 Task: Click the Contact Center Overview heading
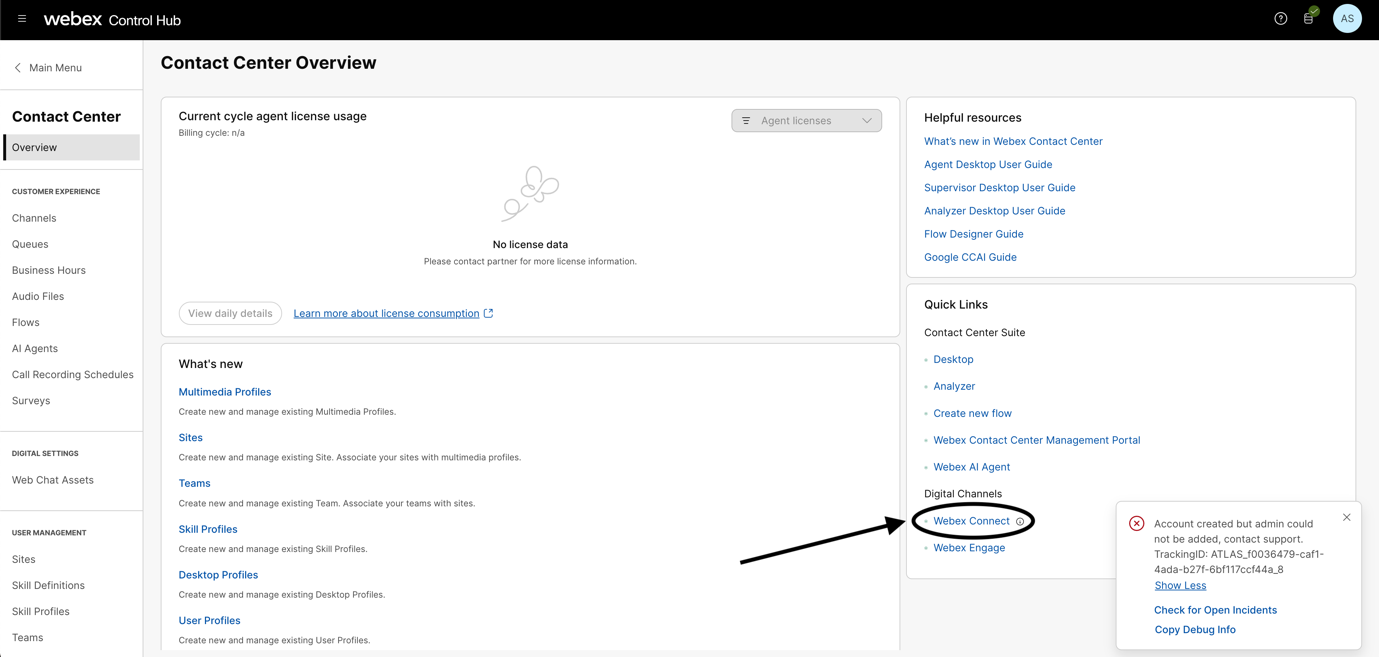click(269, 63)
